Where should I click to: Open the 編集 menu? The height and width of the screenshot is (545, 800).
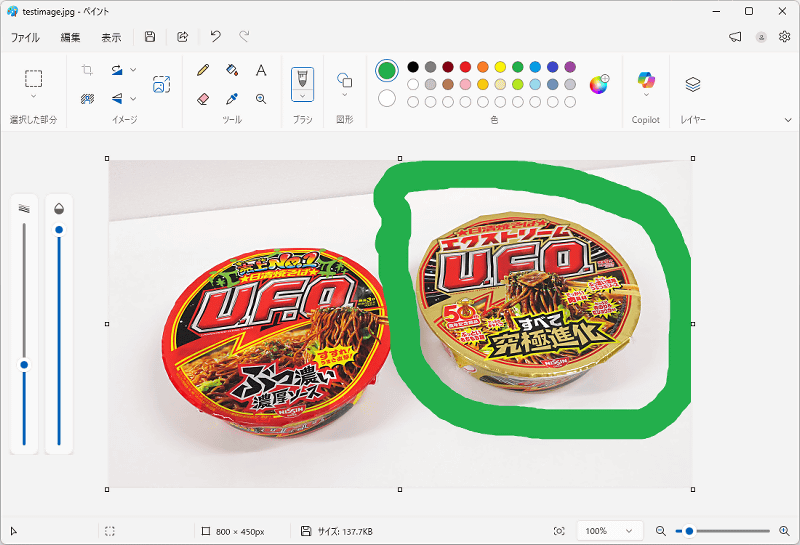tap(70, 37)
